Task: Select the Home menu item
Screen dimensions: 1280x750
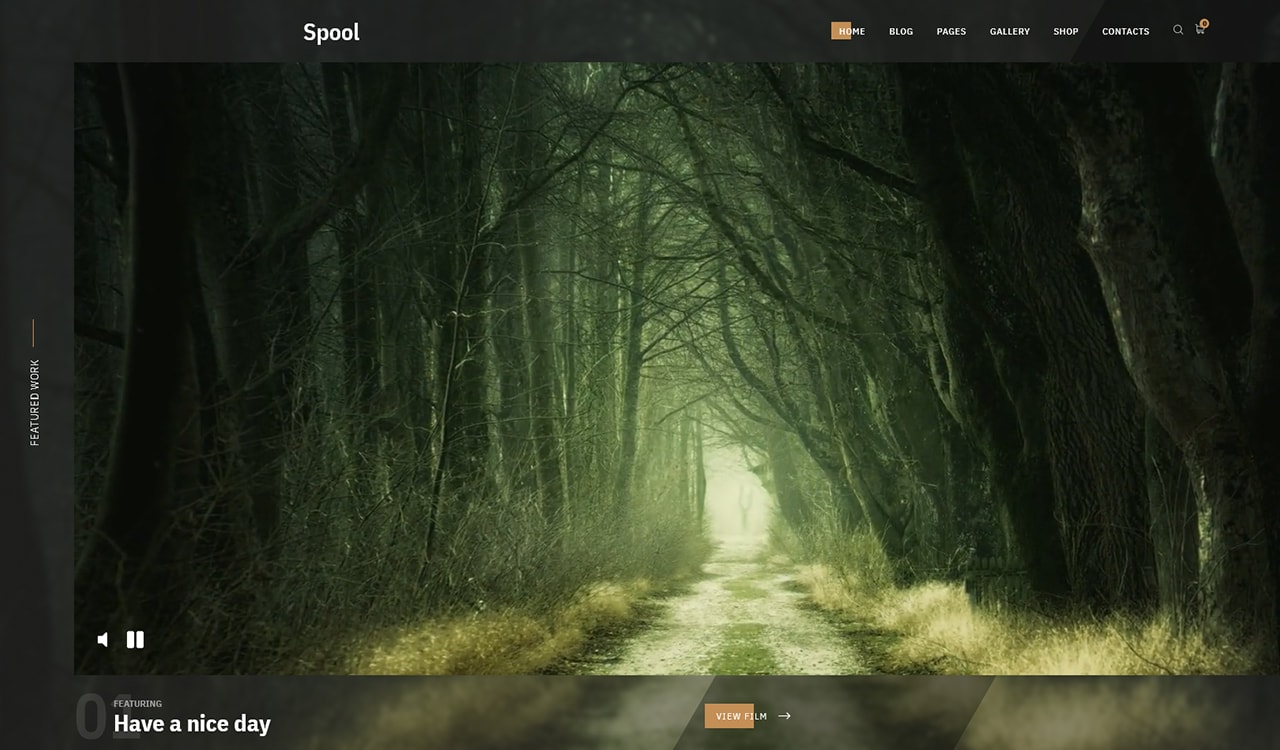Action: point(851,31)
